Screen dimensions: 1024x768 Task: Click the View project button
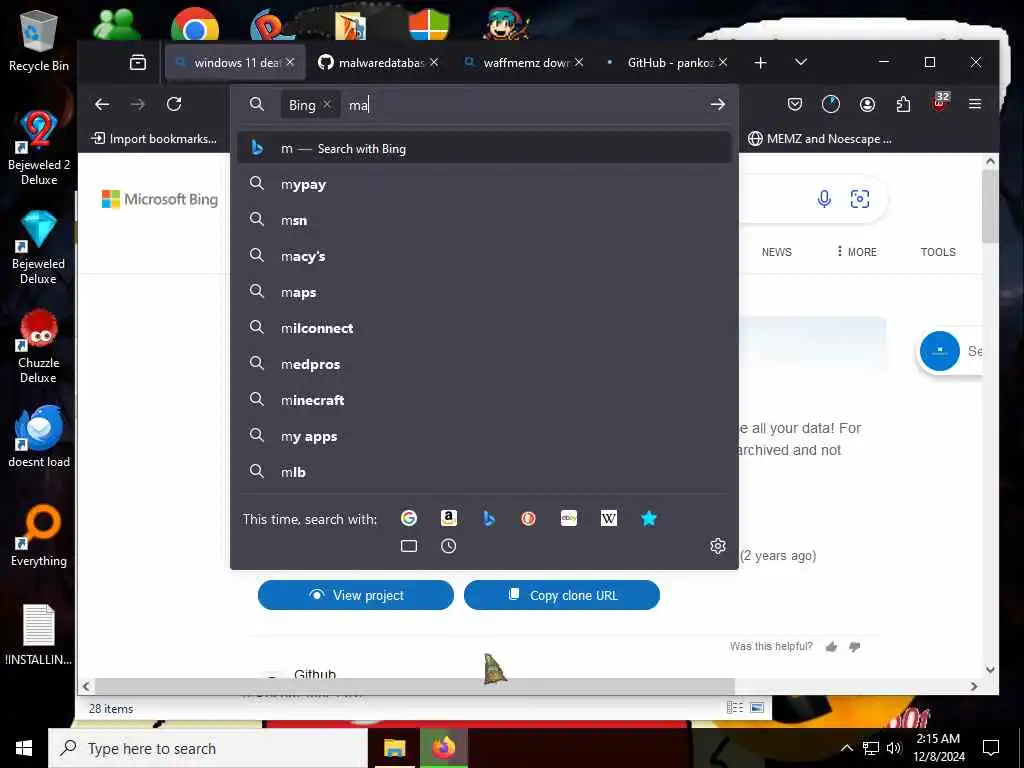(x=356, y=595)
